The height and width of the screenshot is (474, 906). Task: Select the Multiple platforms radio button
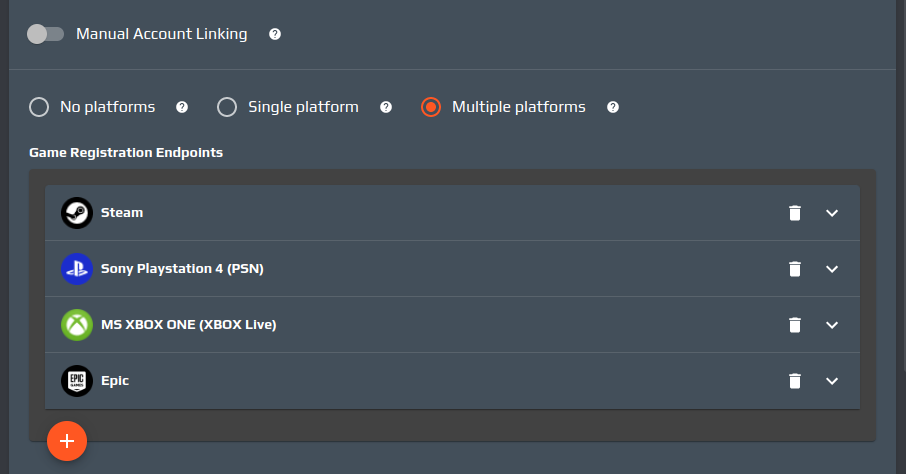(430, 107)
